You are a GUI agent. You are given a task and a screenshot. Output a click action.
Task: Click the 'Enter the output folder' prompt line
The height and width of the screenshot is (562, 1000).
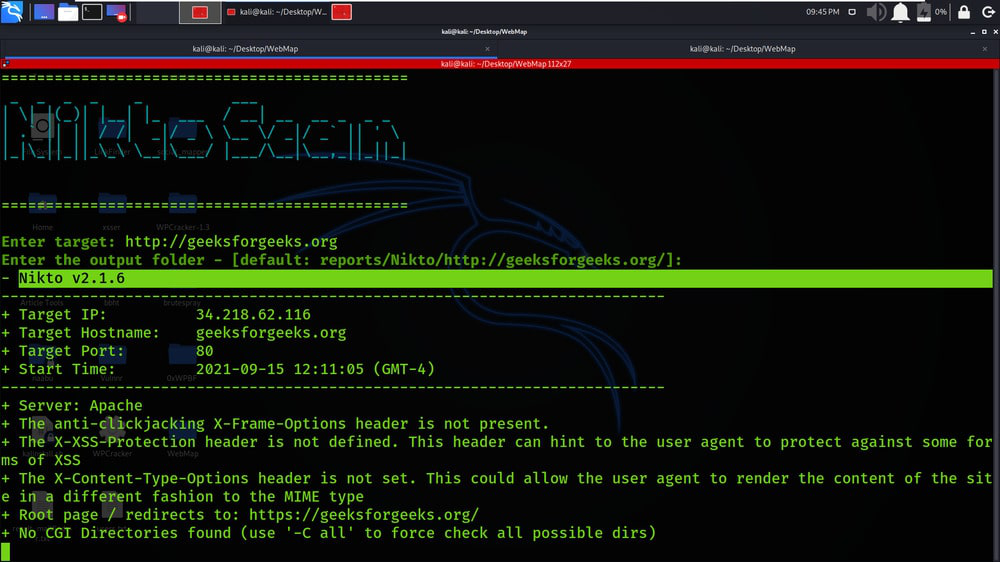[x=342, y=260]
